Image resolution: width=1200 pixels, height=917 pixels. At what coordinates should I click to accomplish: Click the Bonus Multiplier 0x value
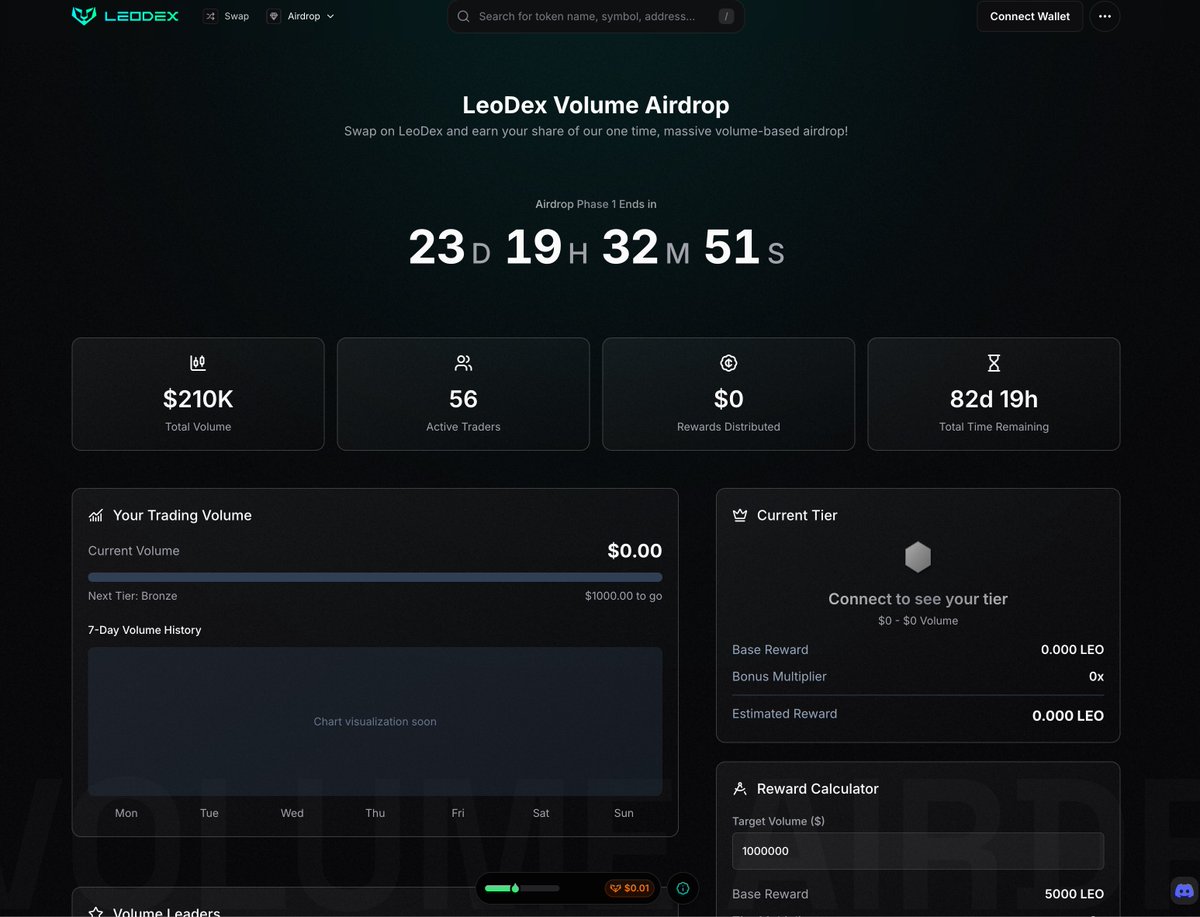tap(1096, 676)
